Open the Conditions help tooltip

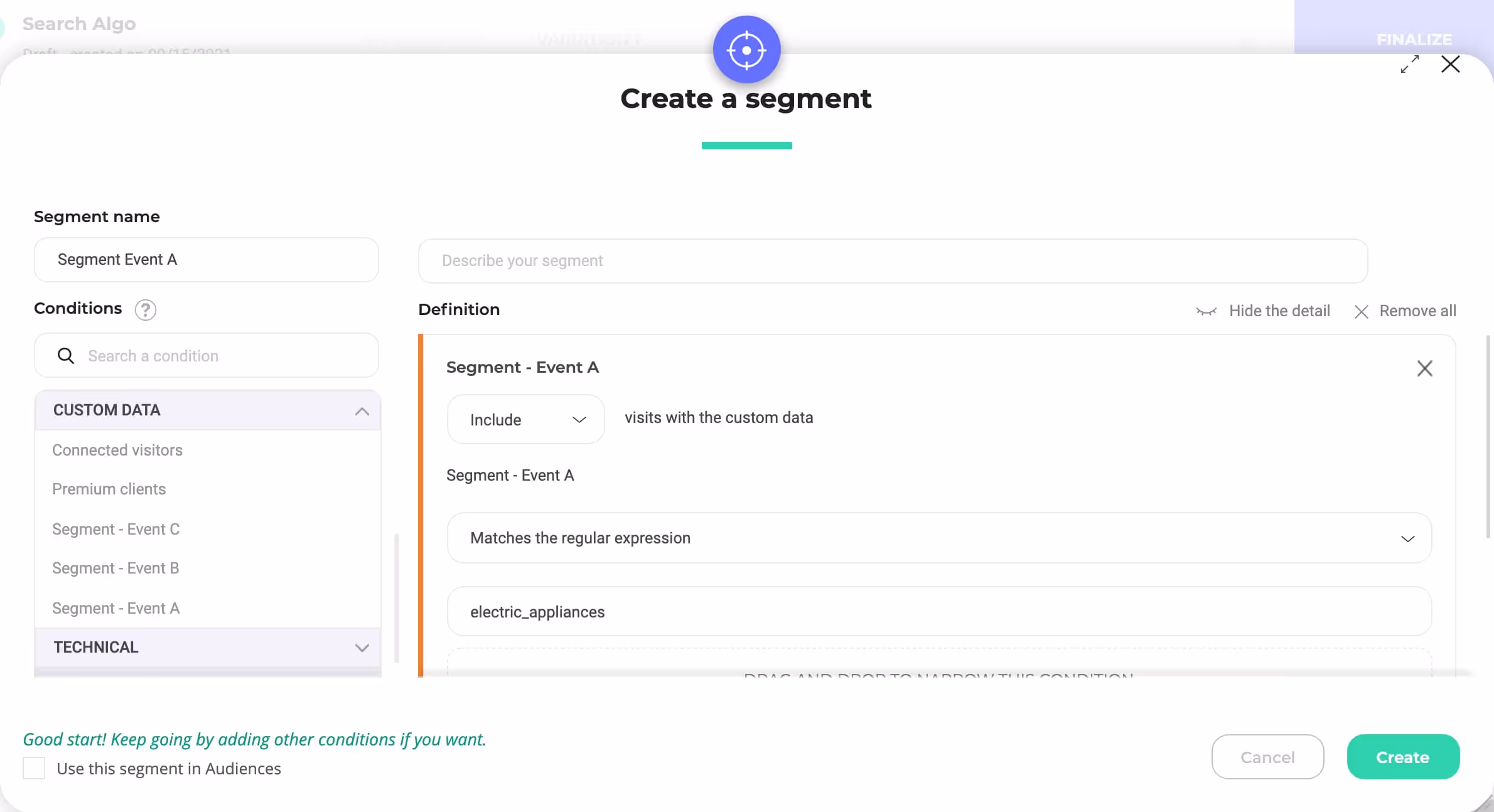click(x=146, y=310)
